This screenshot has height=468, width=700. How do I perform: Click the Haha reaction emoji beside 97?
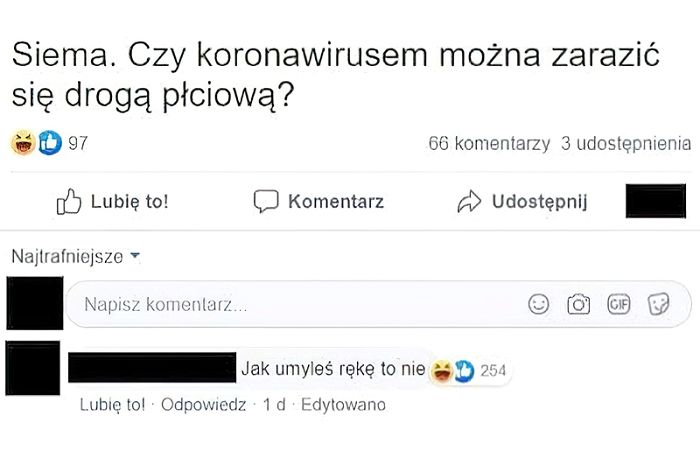pos(22,143)
